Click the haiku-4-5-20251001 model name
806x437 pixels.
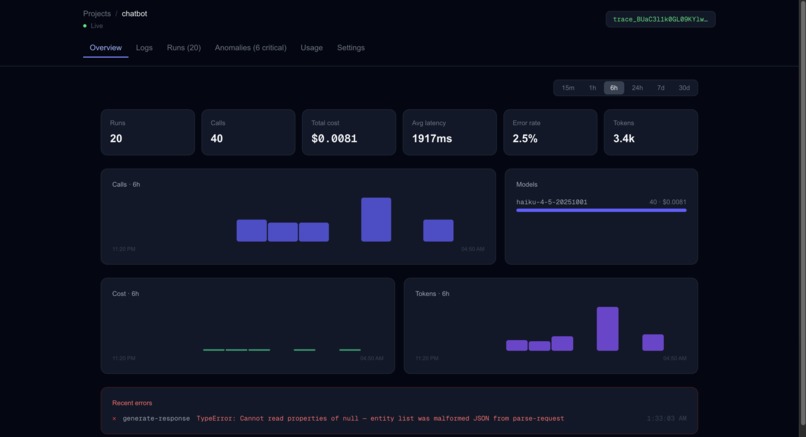coord(552,202)
